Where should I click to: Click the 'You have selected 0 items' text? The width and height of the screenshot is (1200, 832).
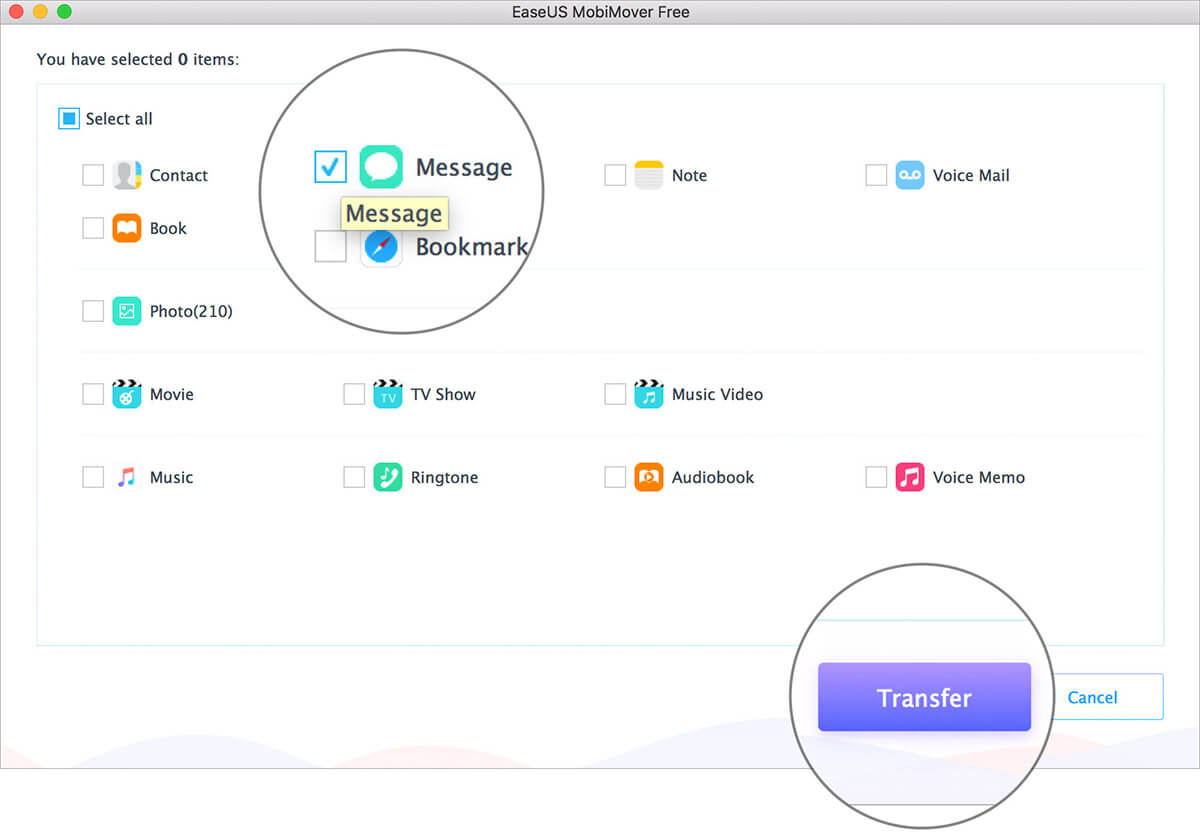coord(137,60)
